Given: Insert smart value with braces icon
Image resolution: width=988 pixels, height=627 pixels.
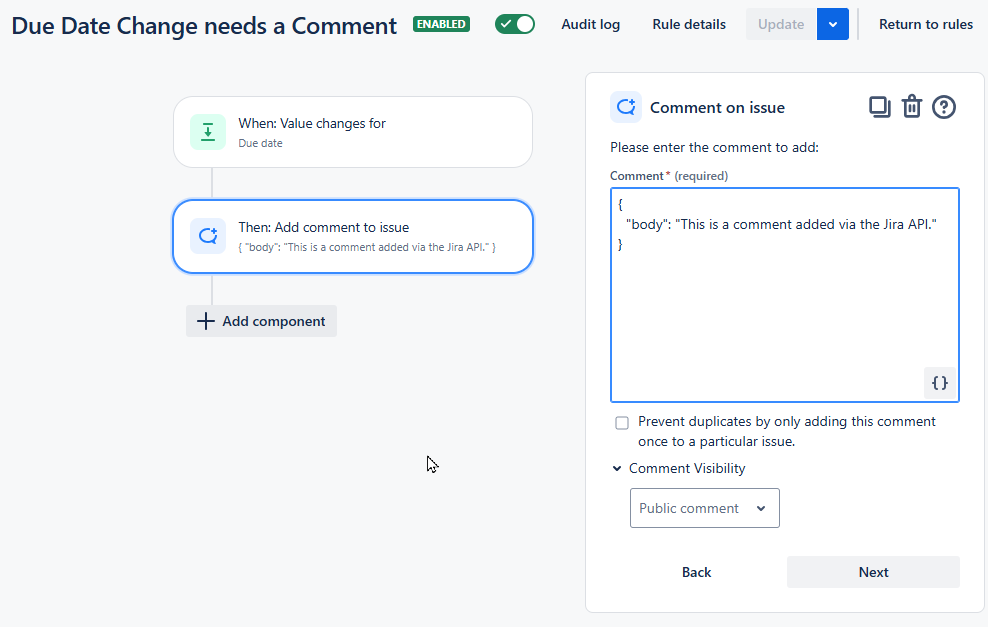Looking at the screenshot, I should [x=939, y=383].
